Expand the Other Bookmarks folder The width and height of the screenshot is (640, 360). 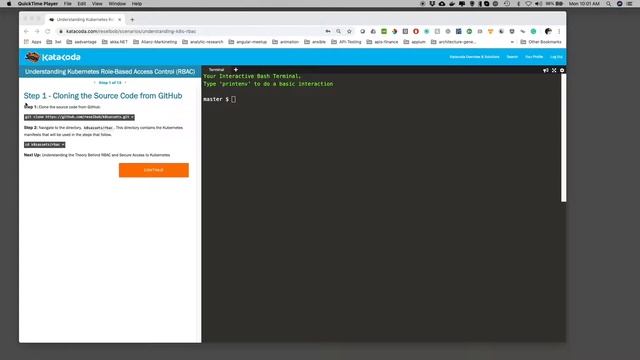click(541, 42)
